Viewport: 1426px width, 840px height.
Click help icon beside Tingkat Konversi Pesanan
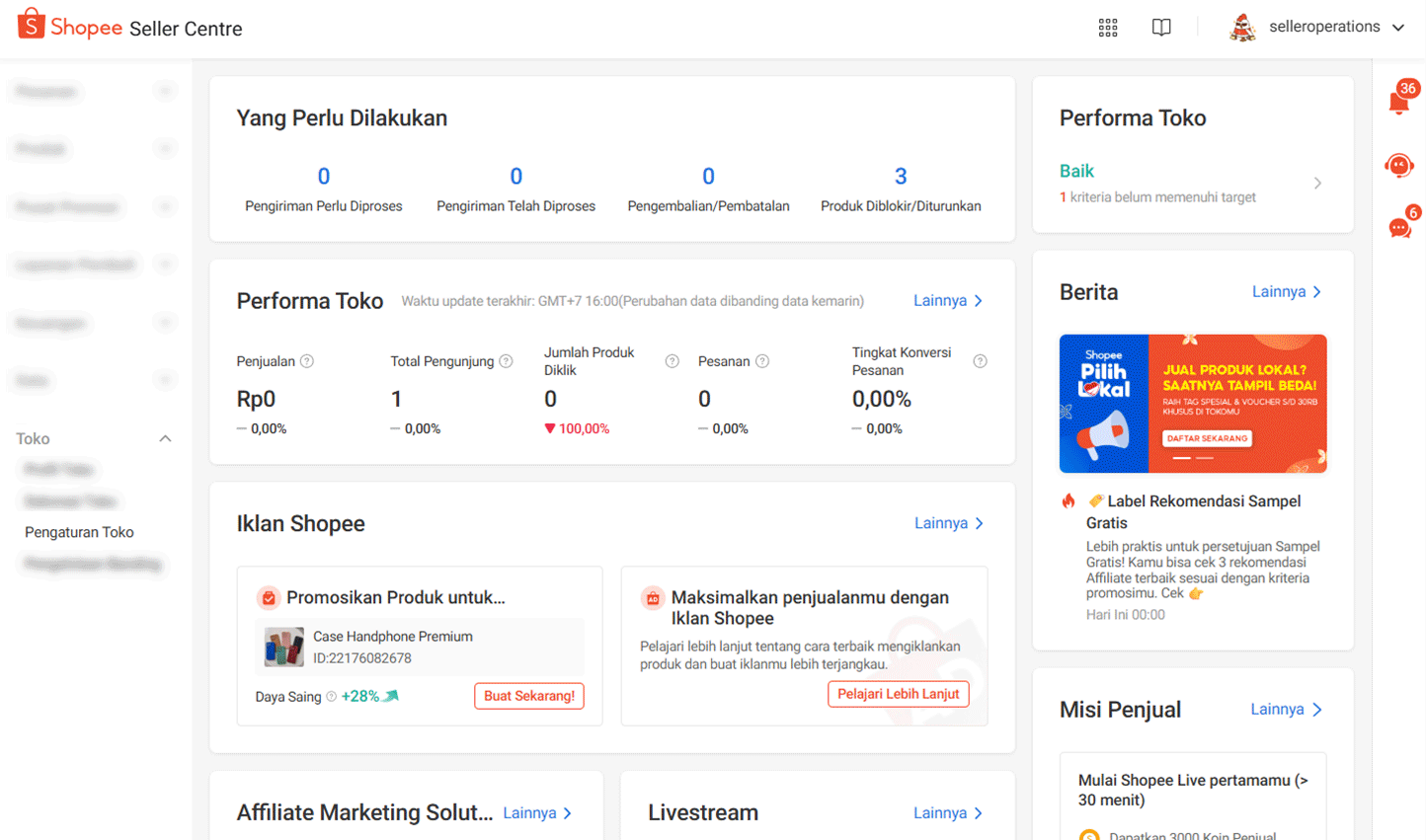980,361
